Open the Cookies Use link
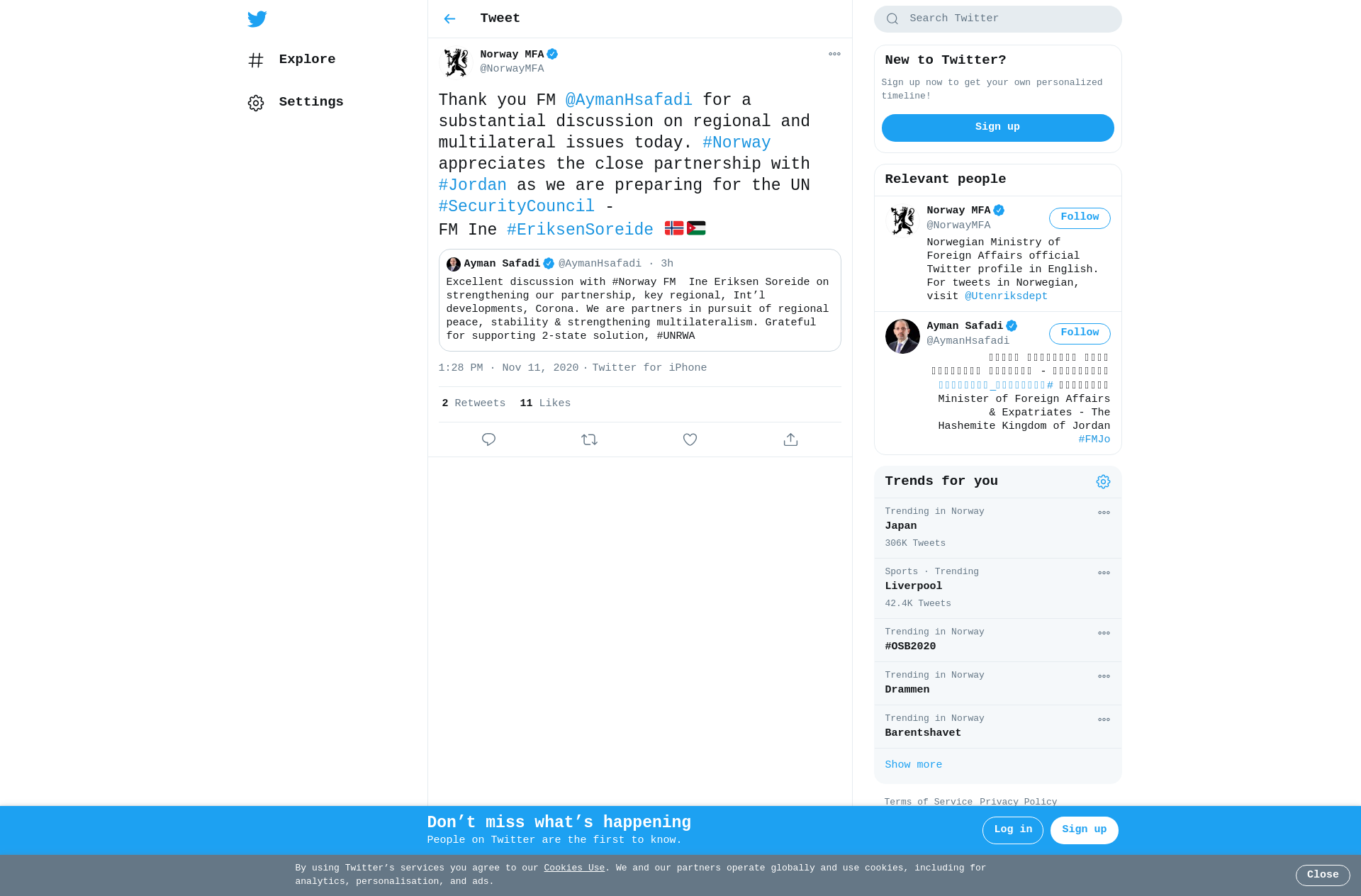 [574, 868]
